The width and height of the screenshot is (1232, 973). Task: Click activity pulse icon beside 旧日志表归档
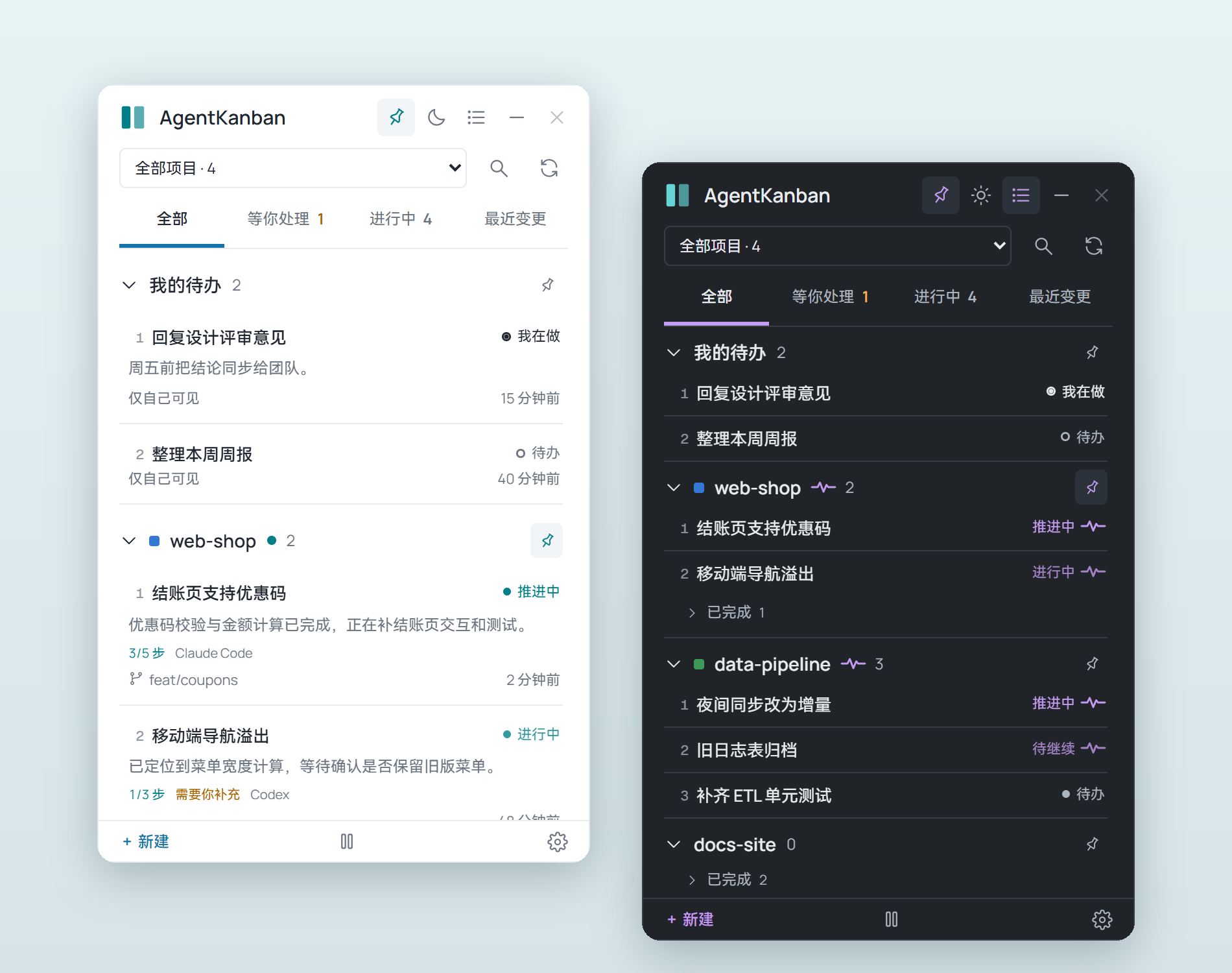(x=1093, y=748)
